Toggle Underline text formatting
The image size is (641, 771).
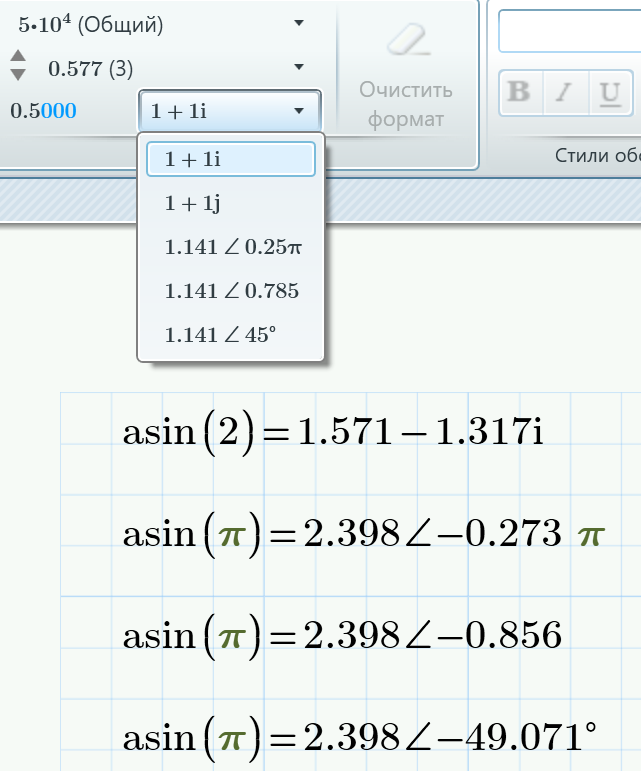tap(611, 92)
